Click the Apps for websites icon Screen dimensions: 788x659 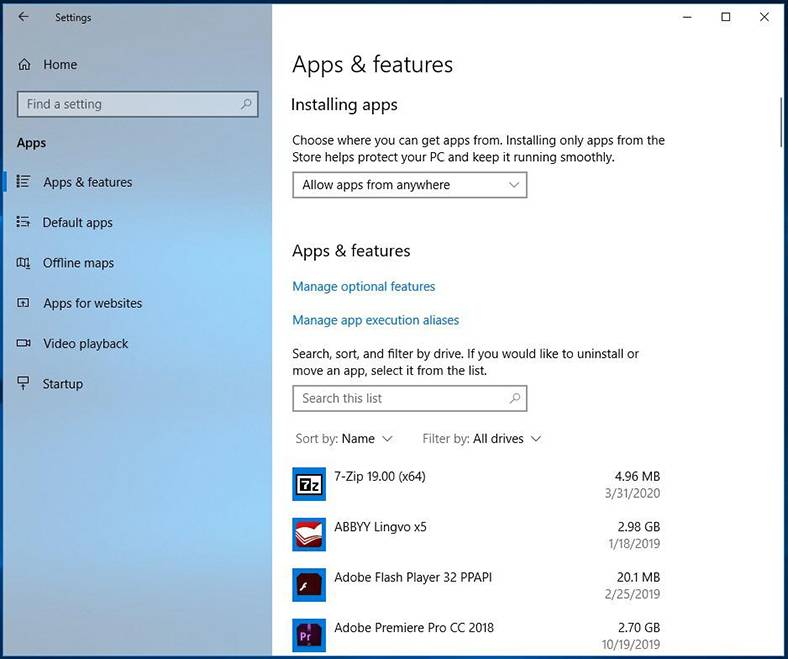23,303
